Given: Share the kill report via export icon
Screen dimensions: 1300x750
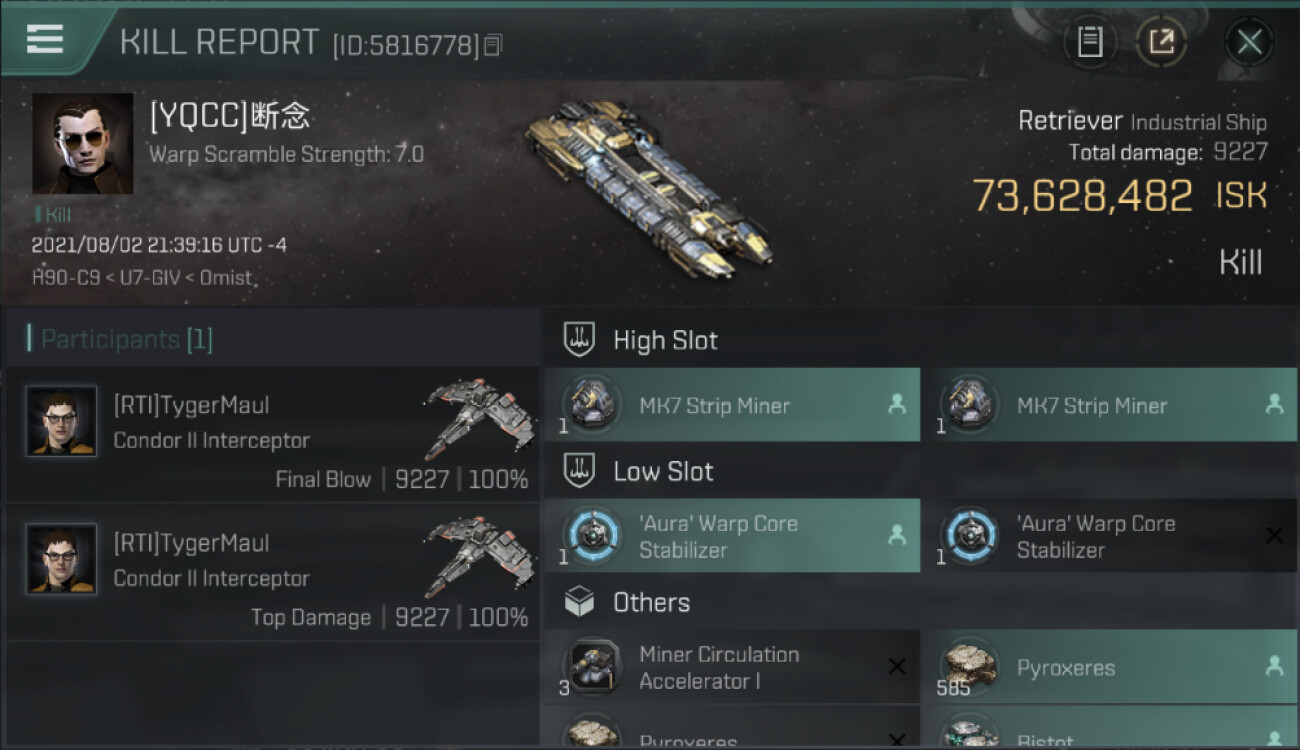Looking at the screenshot, I should pyautogui.click(x=1161, y=42).
